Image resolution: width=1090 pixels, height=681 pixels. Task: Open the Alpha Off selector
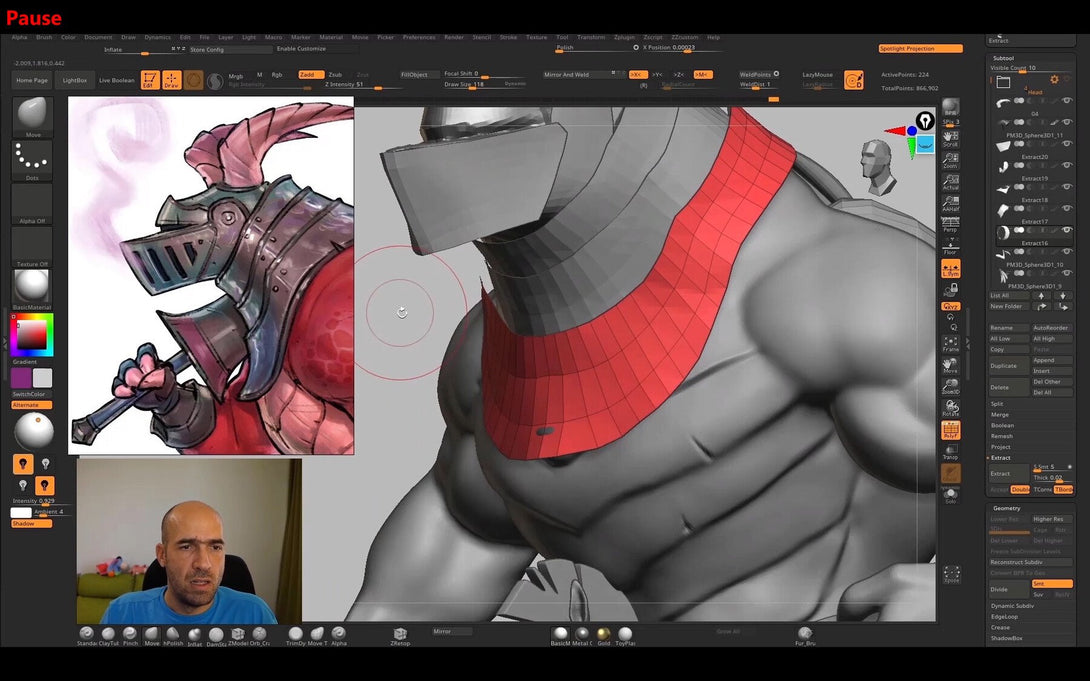pos(32,204)
